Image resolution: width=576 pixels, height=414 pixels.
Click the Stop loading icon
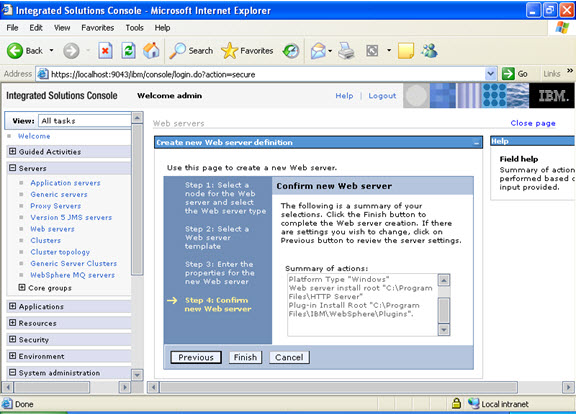pyautogui.click(x=105, y=51)
